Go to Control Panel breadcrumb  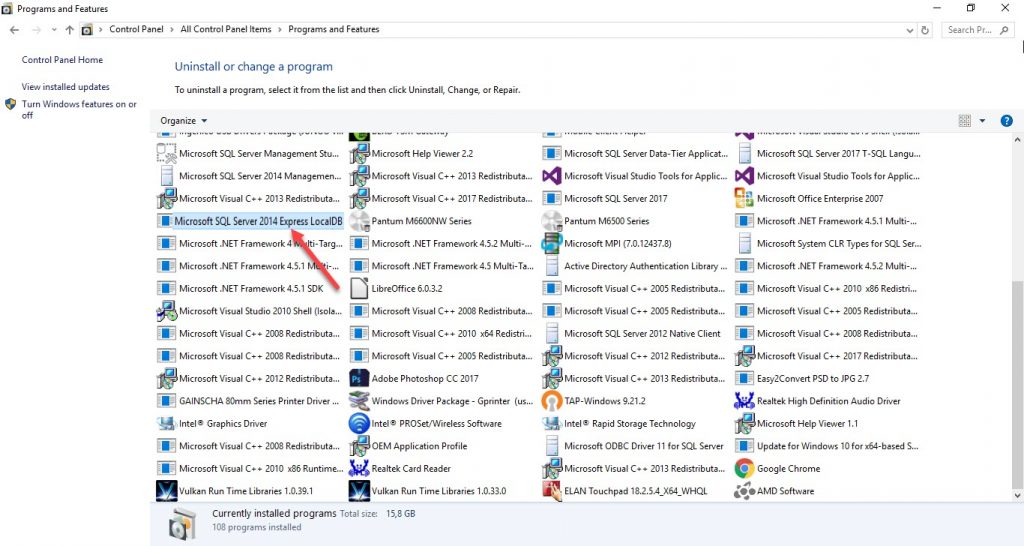click(x=136, y=29)
